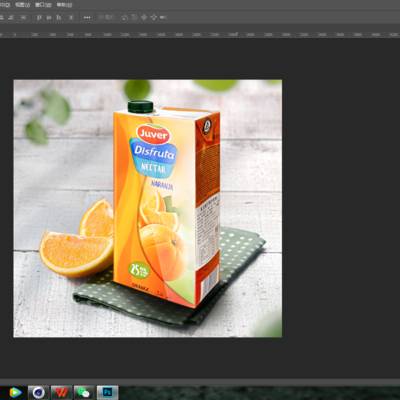Select the 3D slide mode icon

(153, 17)
